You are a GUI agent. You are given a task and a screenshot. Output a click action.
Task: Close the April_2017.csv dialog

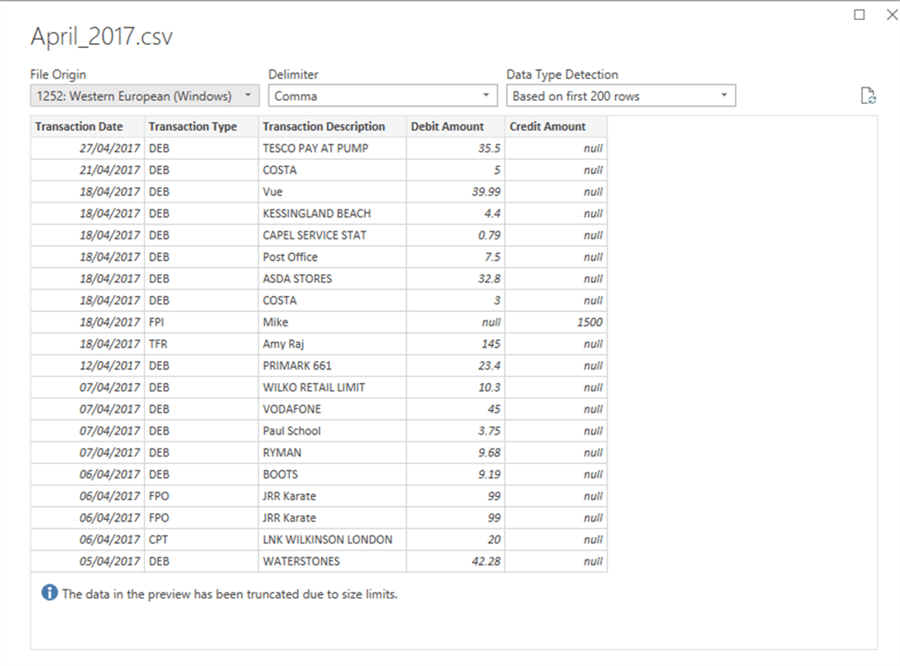tap(892, 14)
